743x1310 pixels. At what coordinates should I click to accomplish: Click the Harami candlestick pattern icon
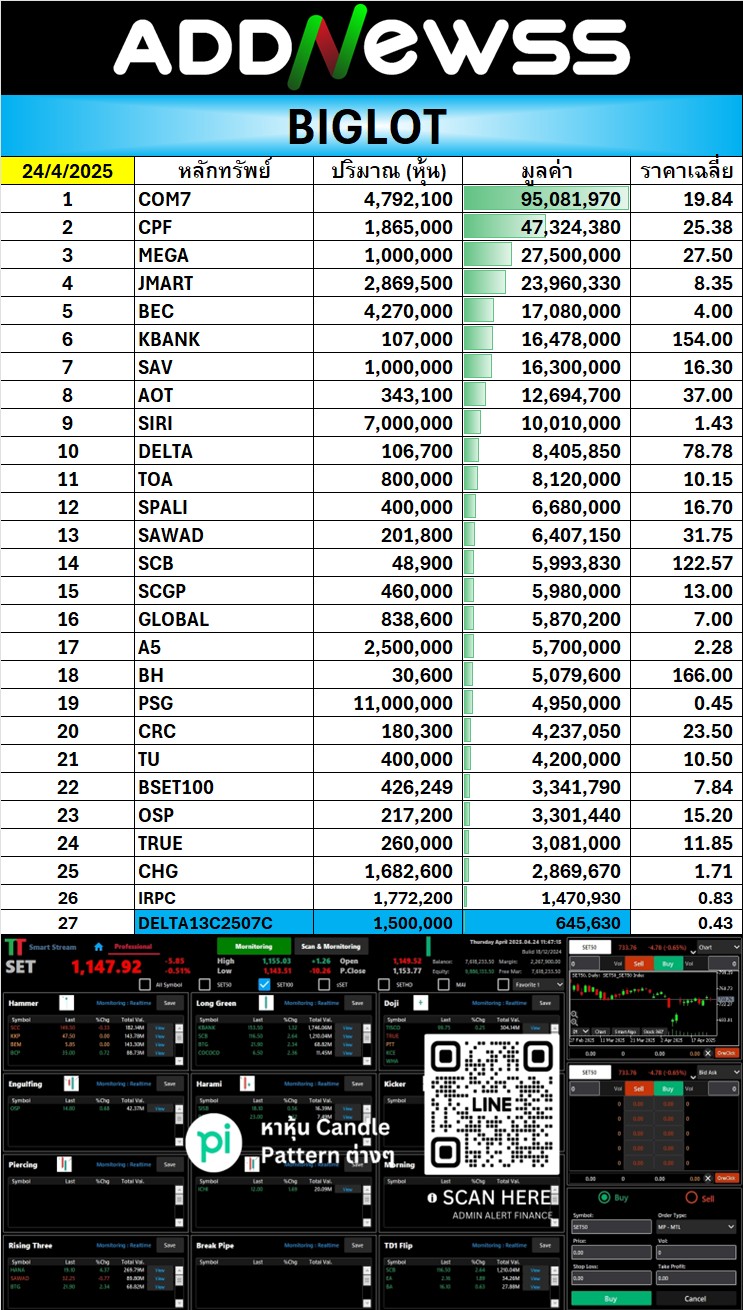(247, 1083)
